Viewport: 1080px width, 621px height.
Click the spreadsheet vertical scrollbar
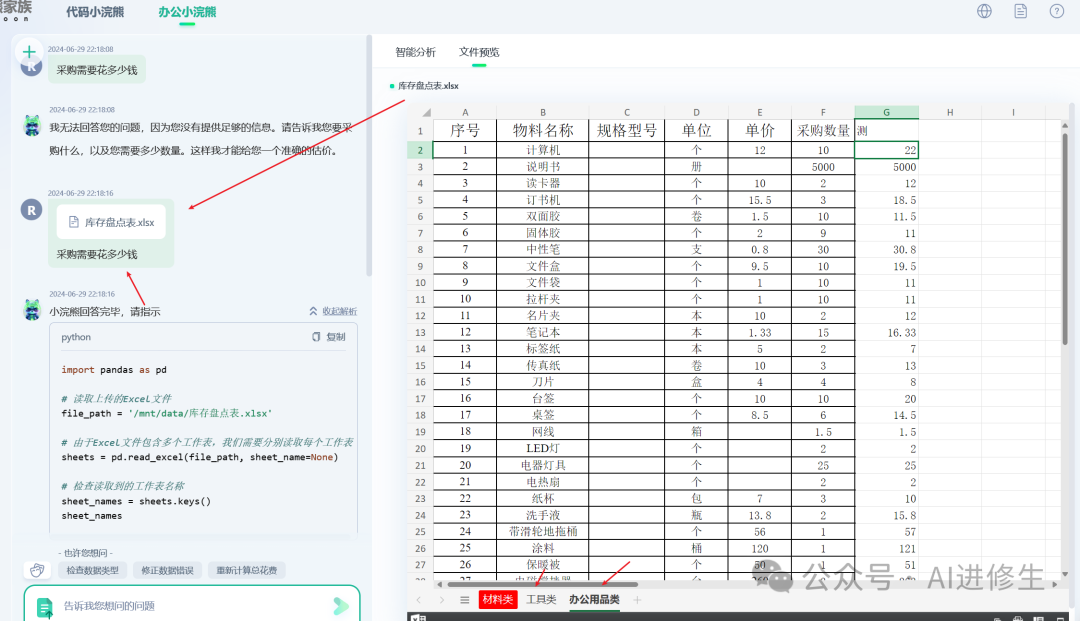point(1065,238)
